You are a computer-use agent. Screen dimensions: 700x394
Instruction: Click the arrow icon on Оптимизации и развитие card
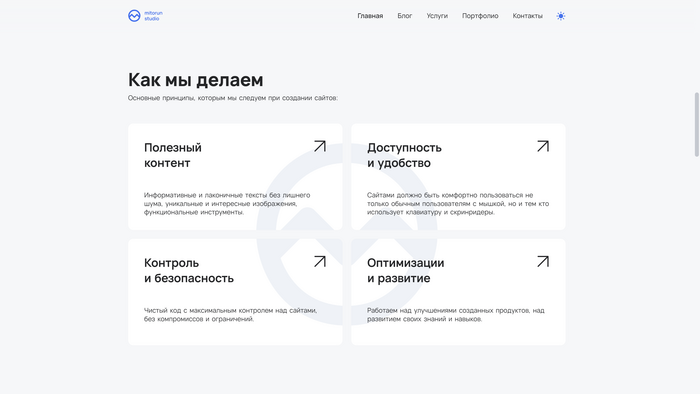click(x=543, y=261)
